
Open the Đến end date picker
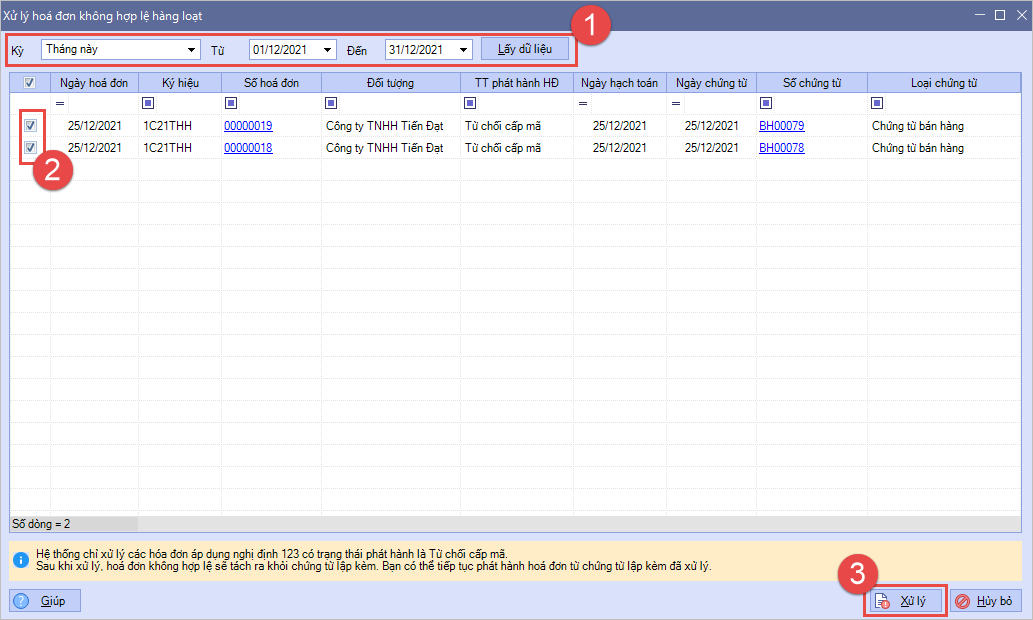[x=464, y=50]
